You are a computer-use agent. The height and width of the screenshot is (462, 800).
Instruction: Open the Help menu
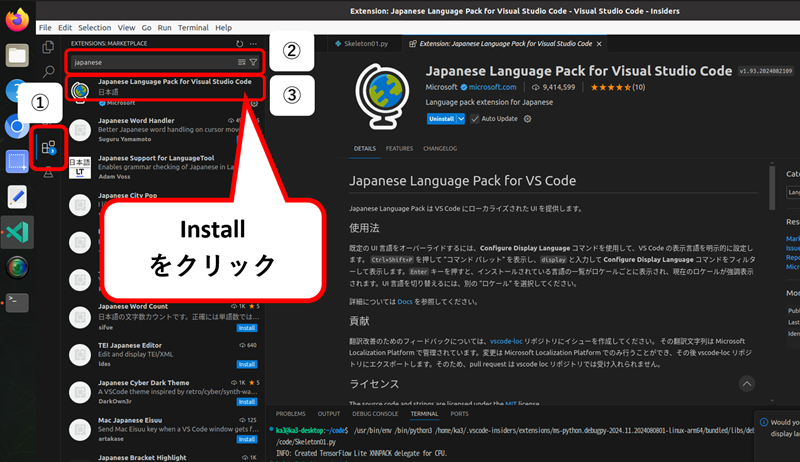pos(223,28)
